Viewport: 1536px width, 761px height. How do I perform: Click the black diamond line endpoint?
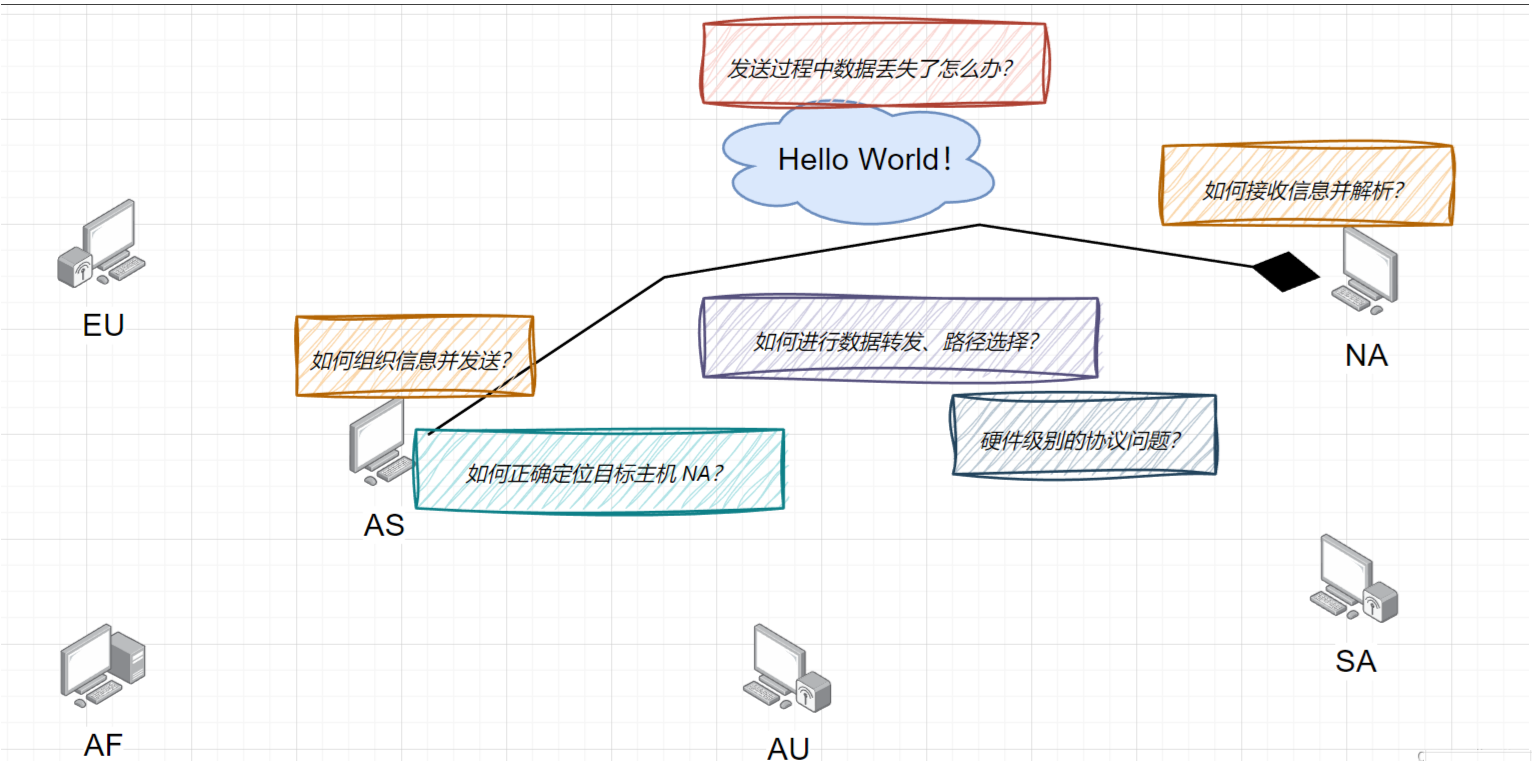[1287, 272]
